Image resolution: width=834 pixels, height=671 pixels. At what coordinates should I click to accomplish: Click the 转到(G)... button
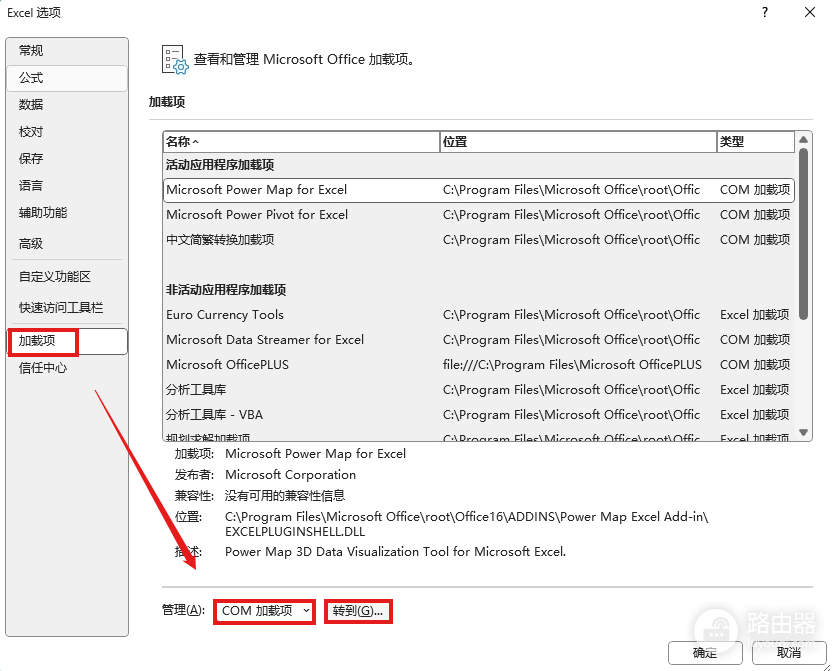click(358, 611)
